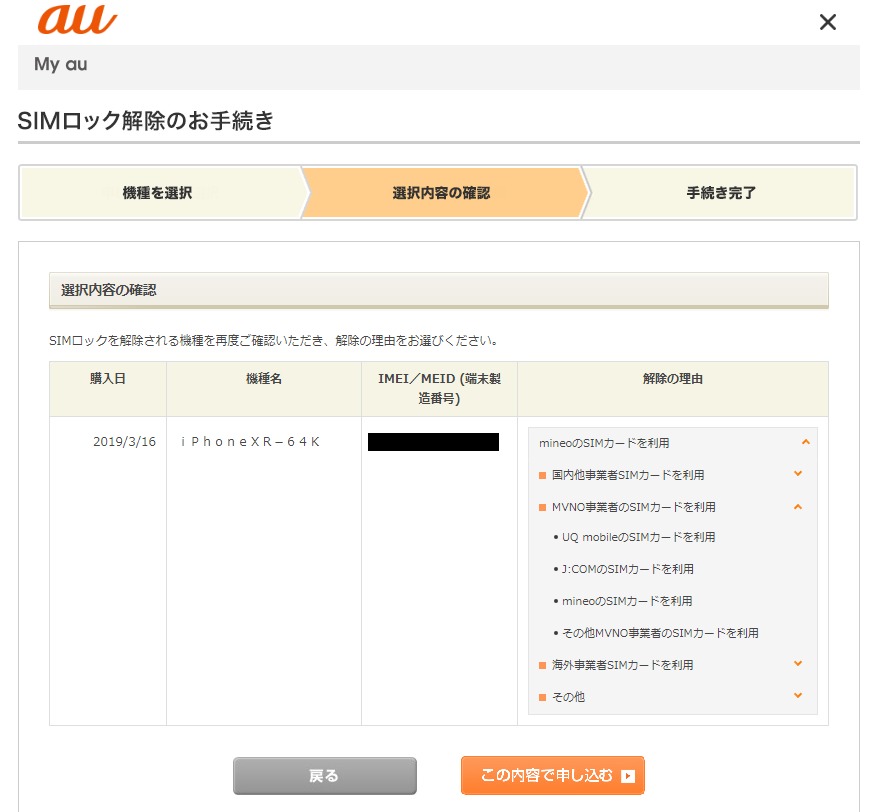880x812 pixels.
Task: Click the My au header link
Action: click(61, 64)
